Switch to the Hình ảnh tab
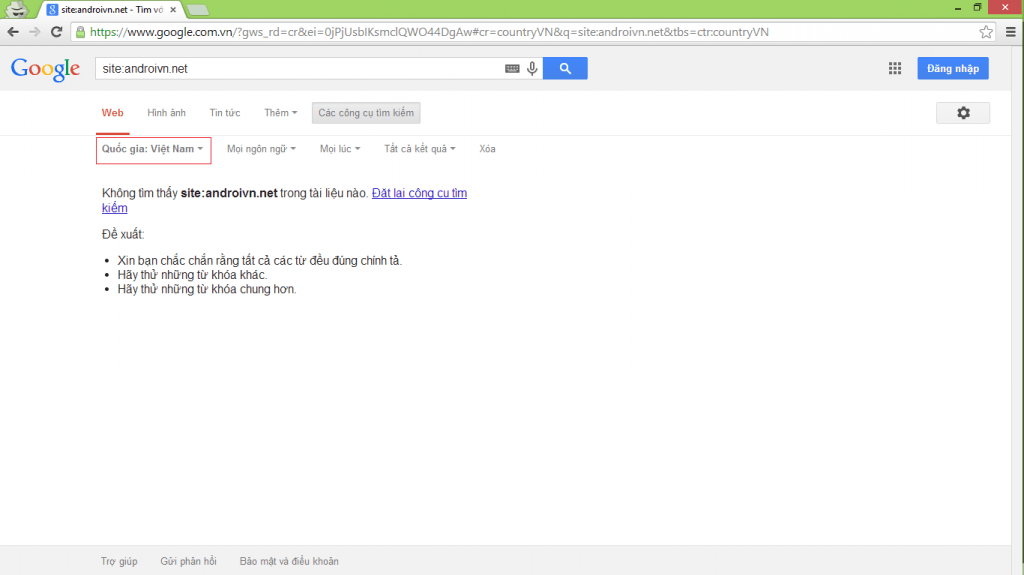1024x575 pixels. click(167, 113)
